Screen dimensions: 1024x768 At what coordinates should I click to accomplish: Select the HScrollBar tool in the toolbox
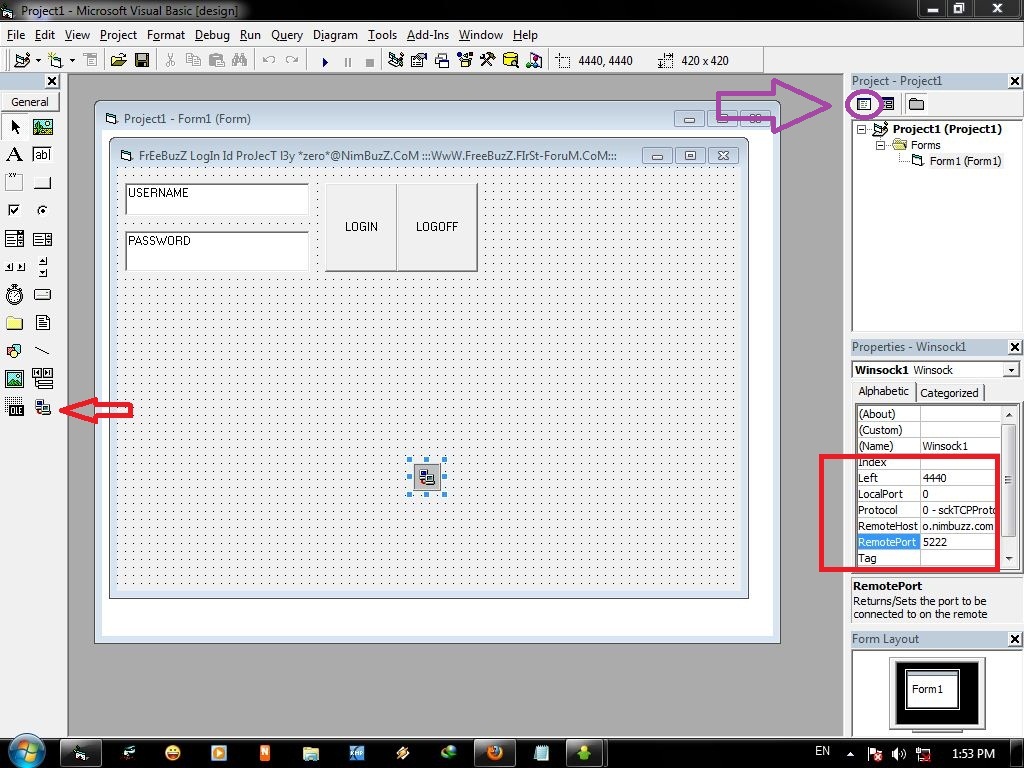(14, 266)
